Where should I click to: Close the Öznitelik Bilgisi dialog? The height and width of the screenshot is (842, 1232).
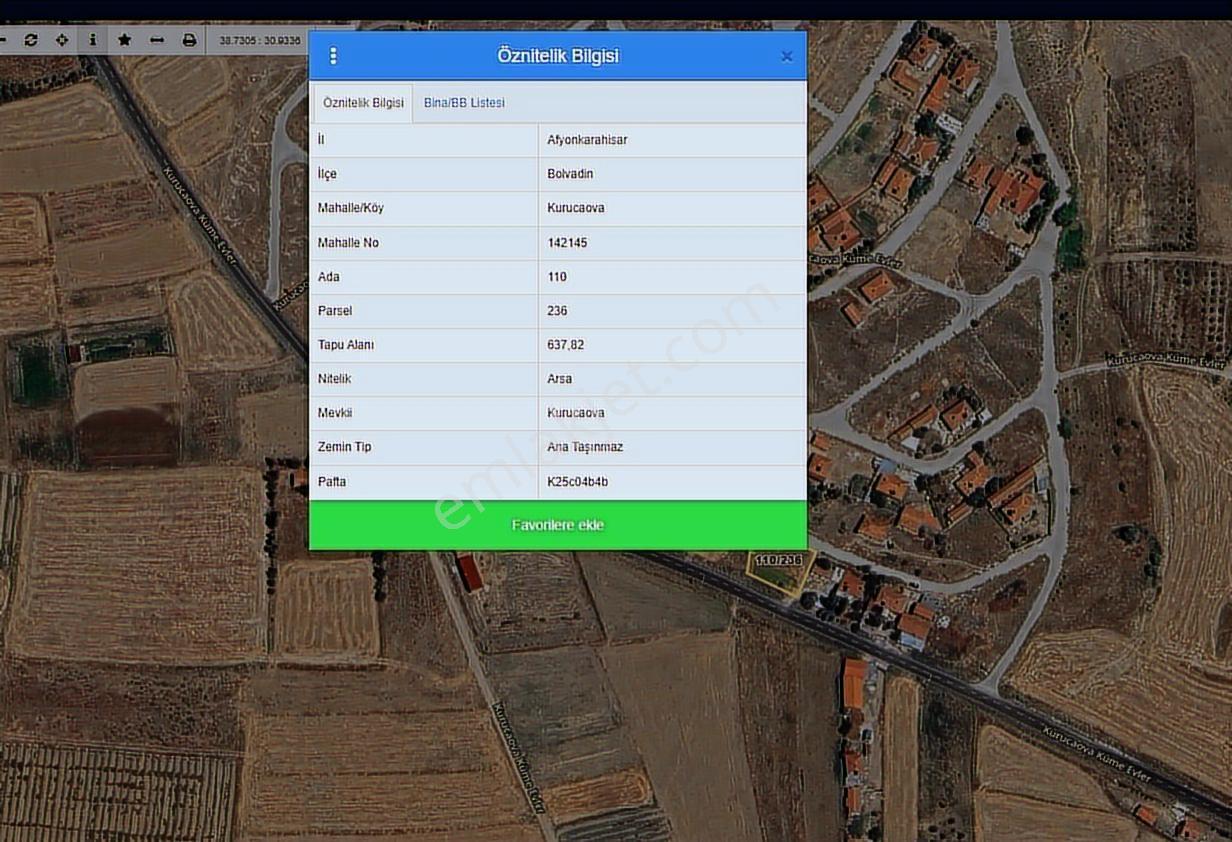(x=787, y=56)
